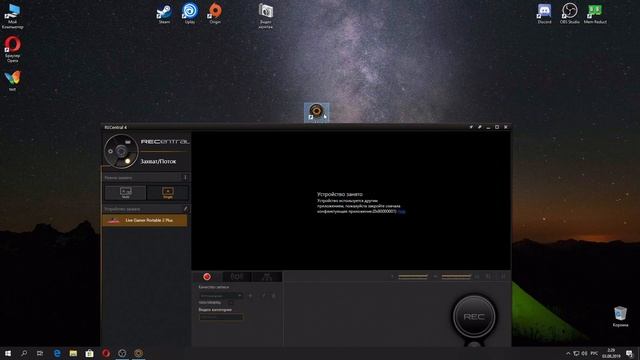Image resolution: width=640 pixels, height=360 pixels.
Task: Edit capture device settings with pencil icon
Action: click(185, 209)
